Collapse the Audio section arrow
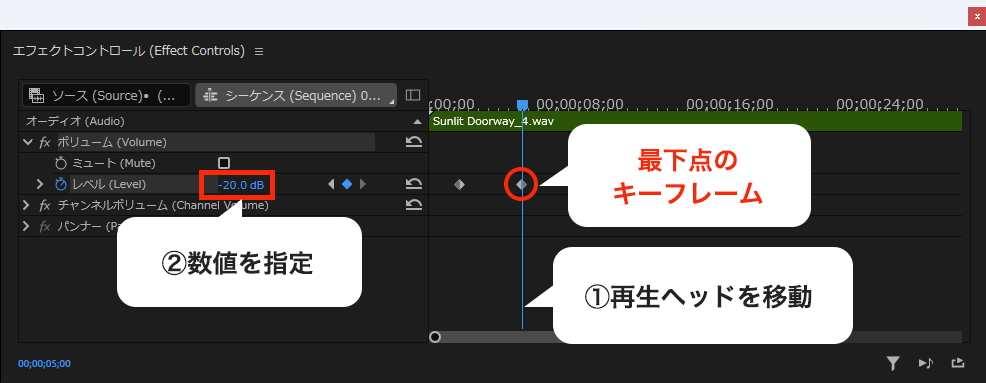The image size is (986, 383). [418, 121]
